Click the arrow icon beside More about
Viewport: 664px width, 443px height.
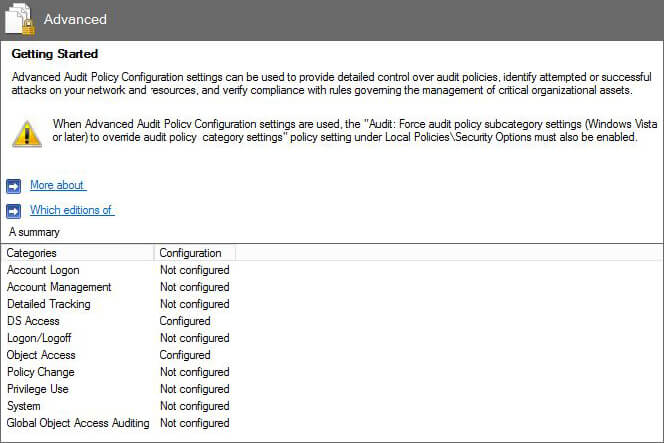pyautogui.click(x=14, y=186)
